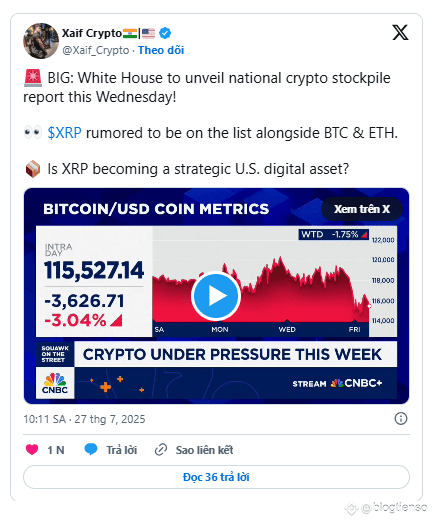Click the 1 N like count
This screenshot has width=435, height=525.
(56, 450)
